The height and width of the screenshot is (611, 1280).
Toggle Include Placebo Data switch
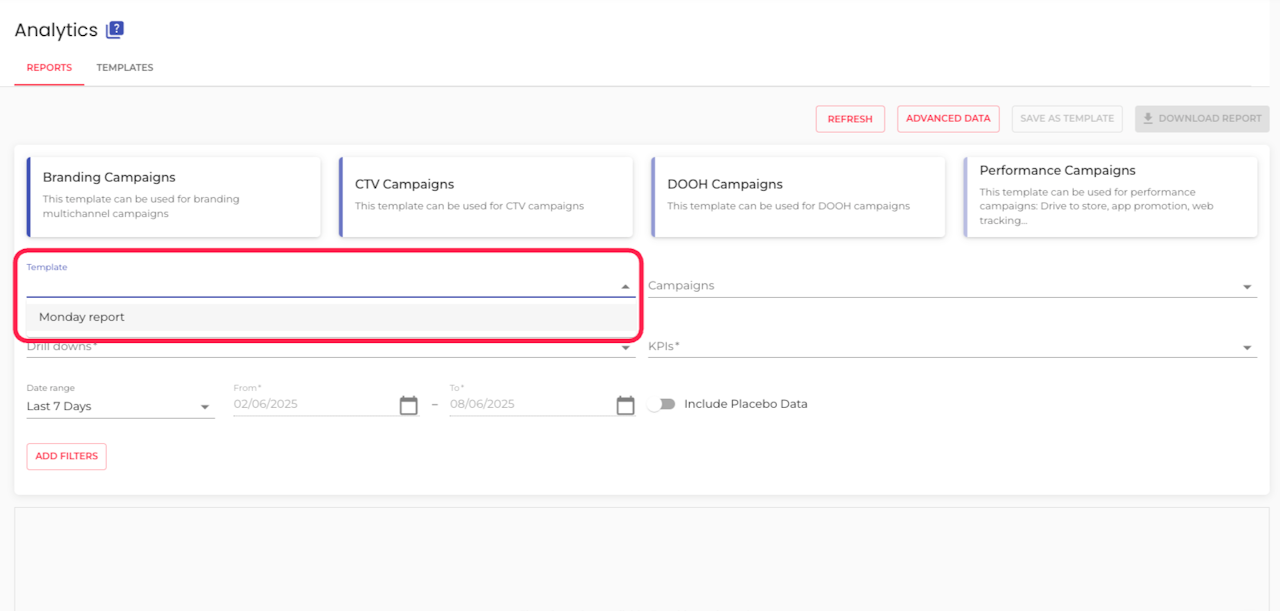point(660,405)
